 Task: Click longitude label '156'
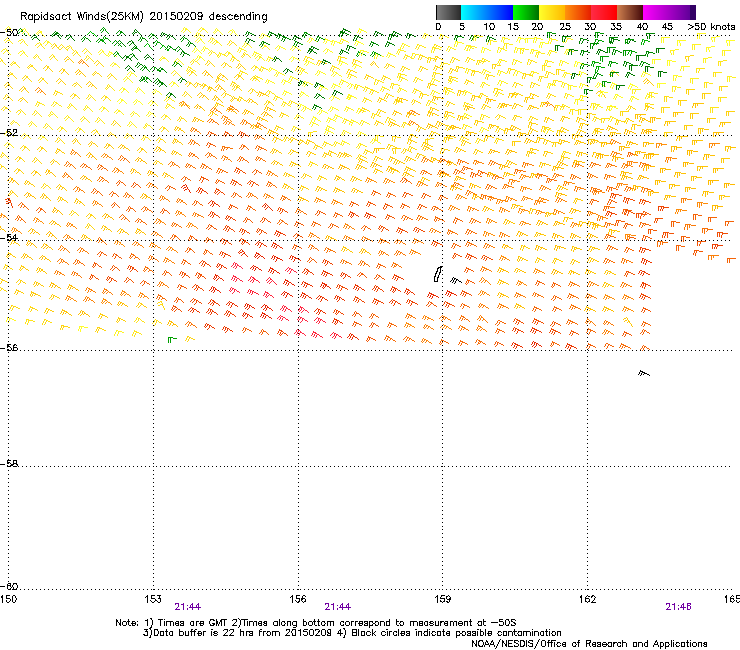tap(298, 599)
